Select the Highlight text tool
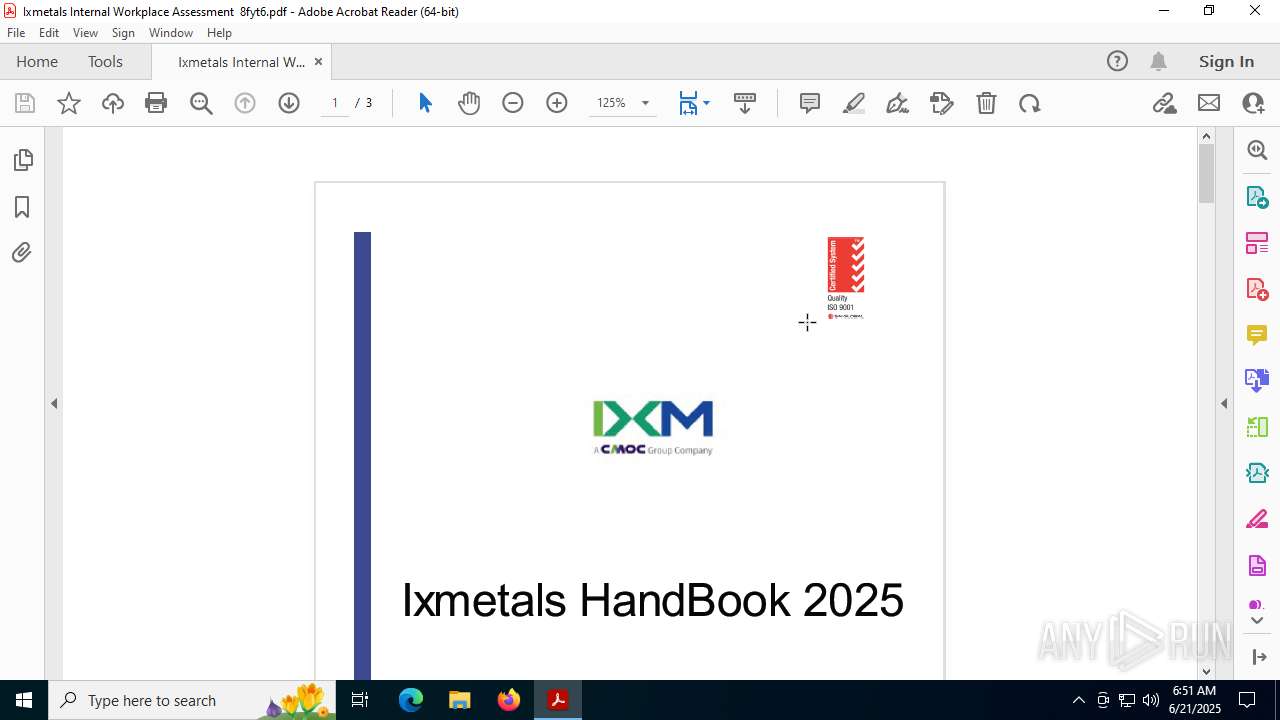 tap(854, 103)
